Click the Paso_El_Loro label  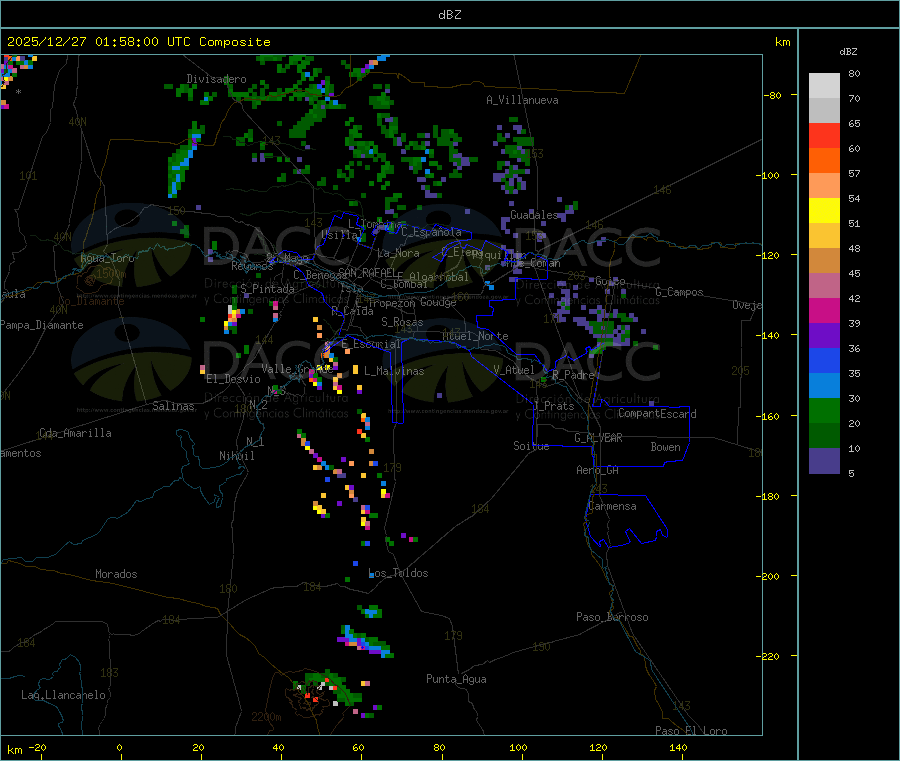(691, 730)
